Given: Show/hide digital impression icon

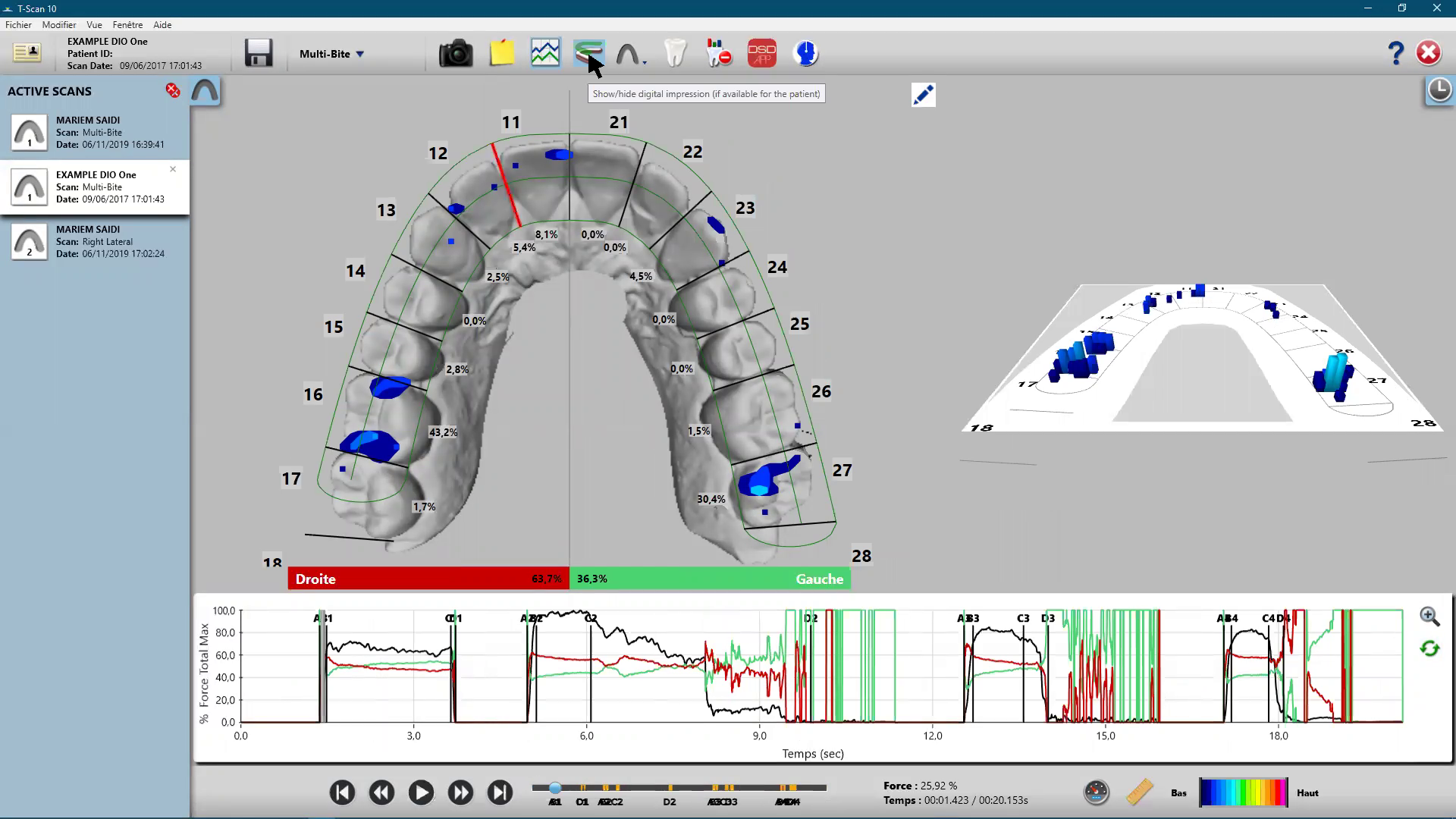Looking at the screenshot, I should tap(589, 53).
